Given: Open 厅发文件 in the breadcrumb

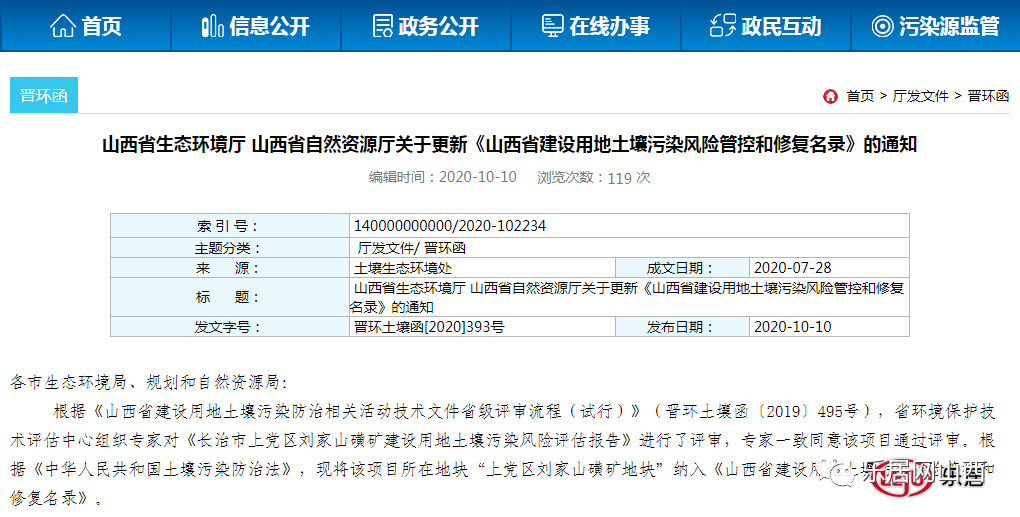Looking at the screenshot, I should tap(920, 96).
